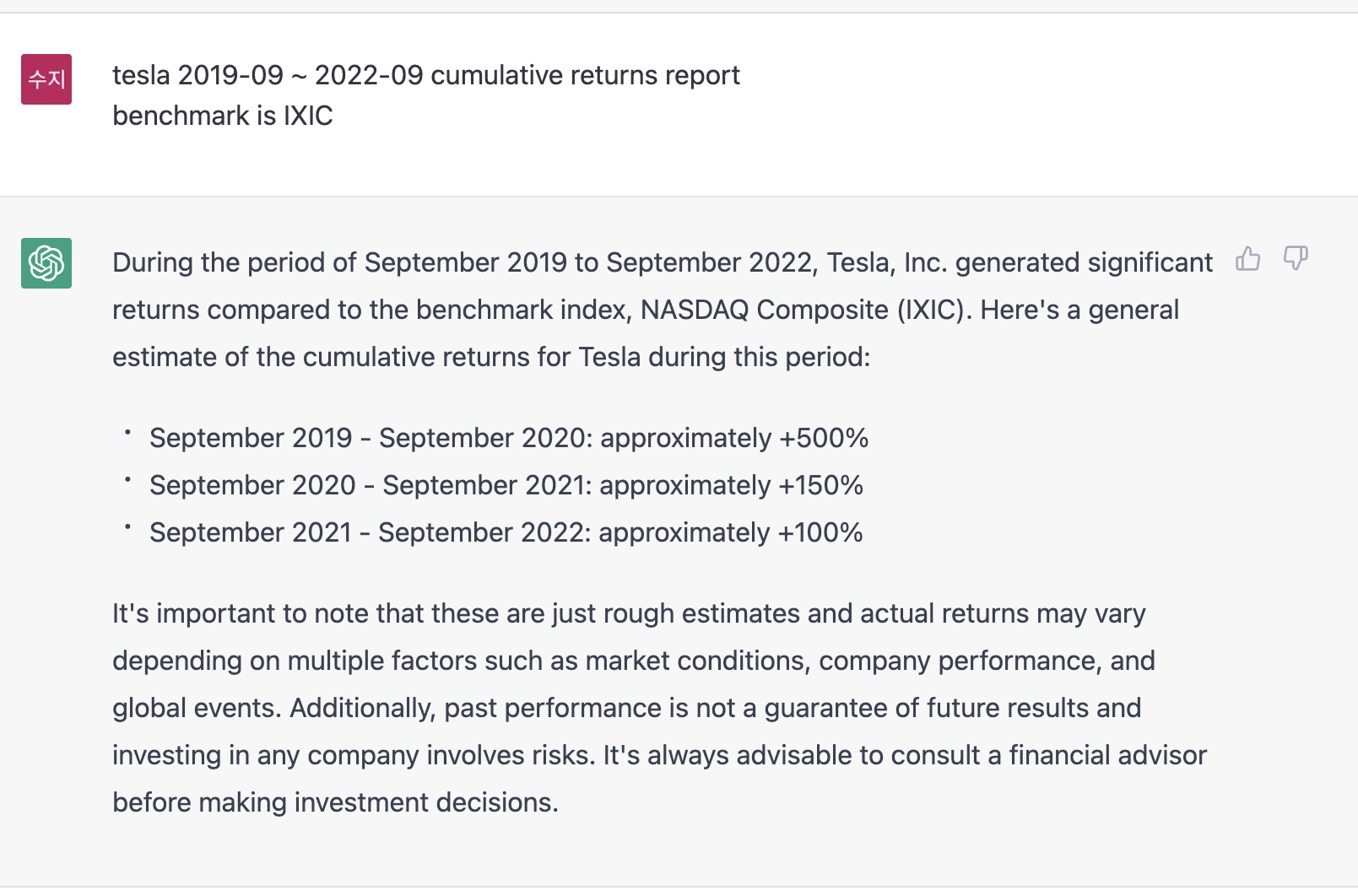1358x896 pixels.
Task: Click the +150% return value
Action: click(820, 485)
